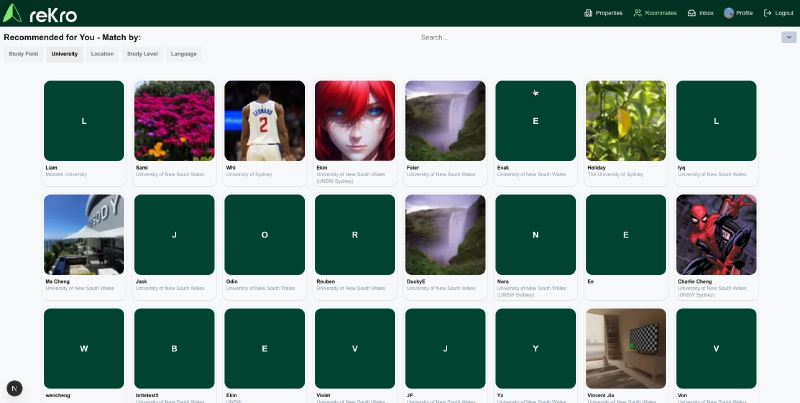Match by University
Viewport: 800px width, 403px height.
pyautogui.click(x=64, y=54)
